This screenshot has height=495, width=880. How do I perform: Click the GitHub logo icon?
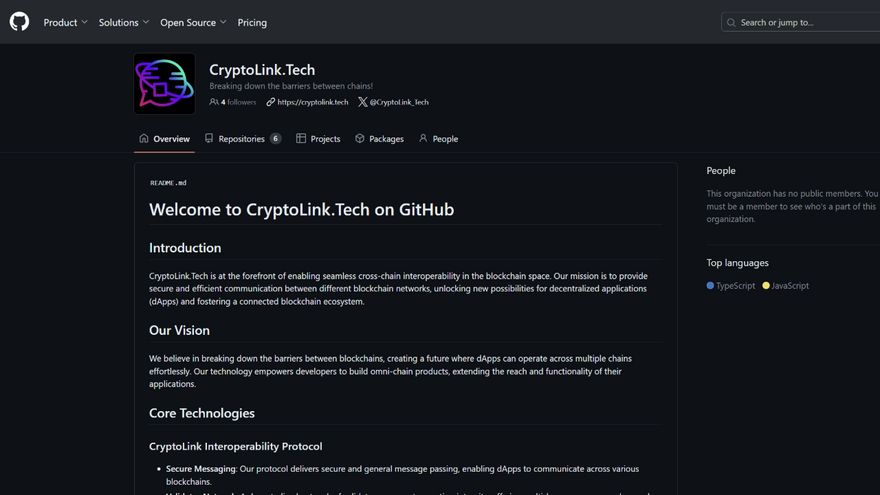point(19,22)
